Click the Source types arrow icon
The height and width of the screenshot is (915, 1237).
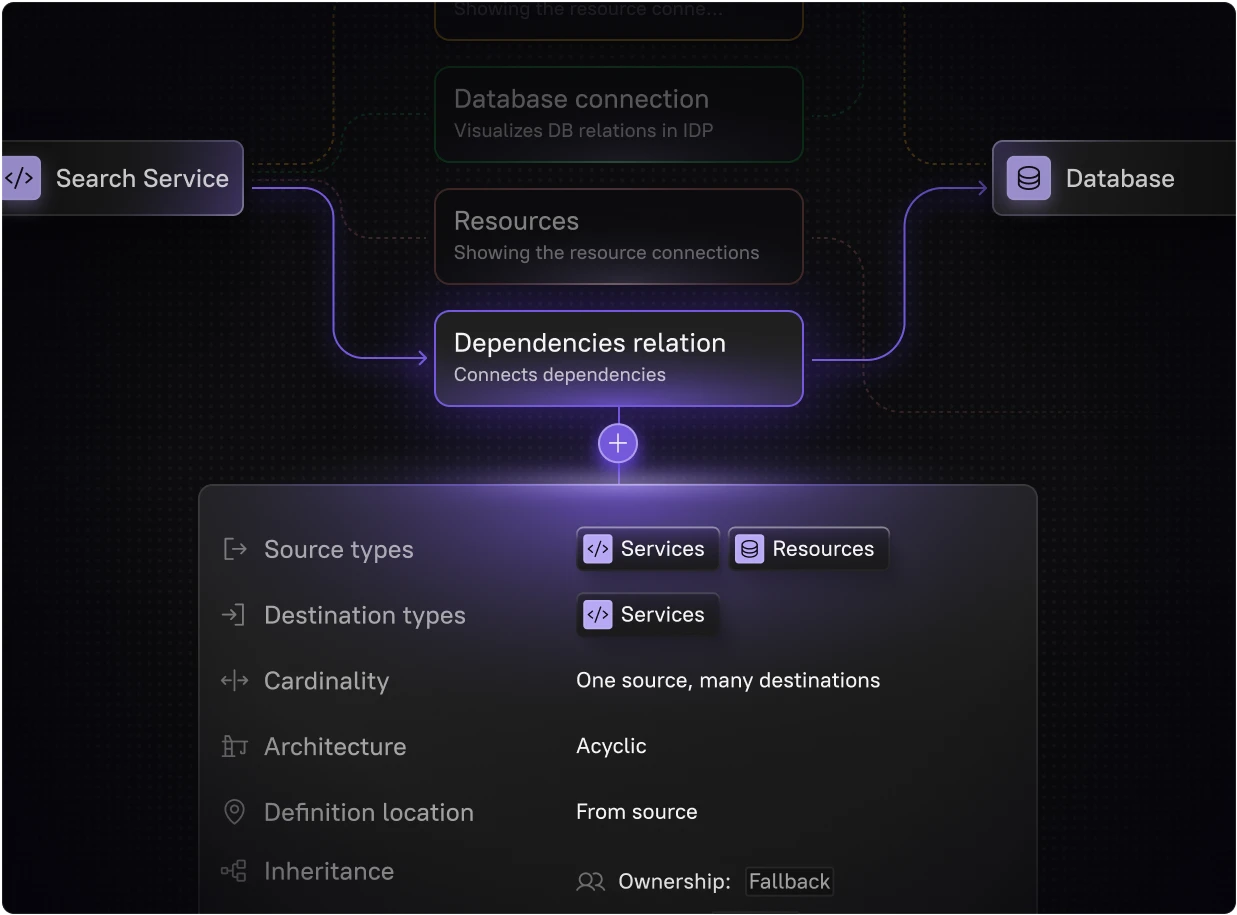click(234, 549)
